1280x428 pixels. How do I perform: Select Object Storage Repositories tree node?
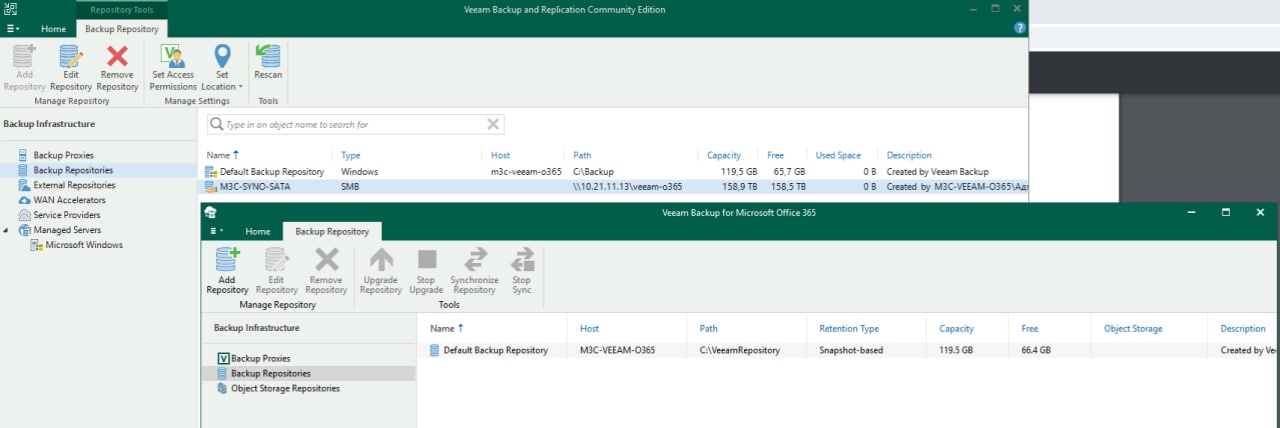(x=285, y=388)
